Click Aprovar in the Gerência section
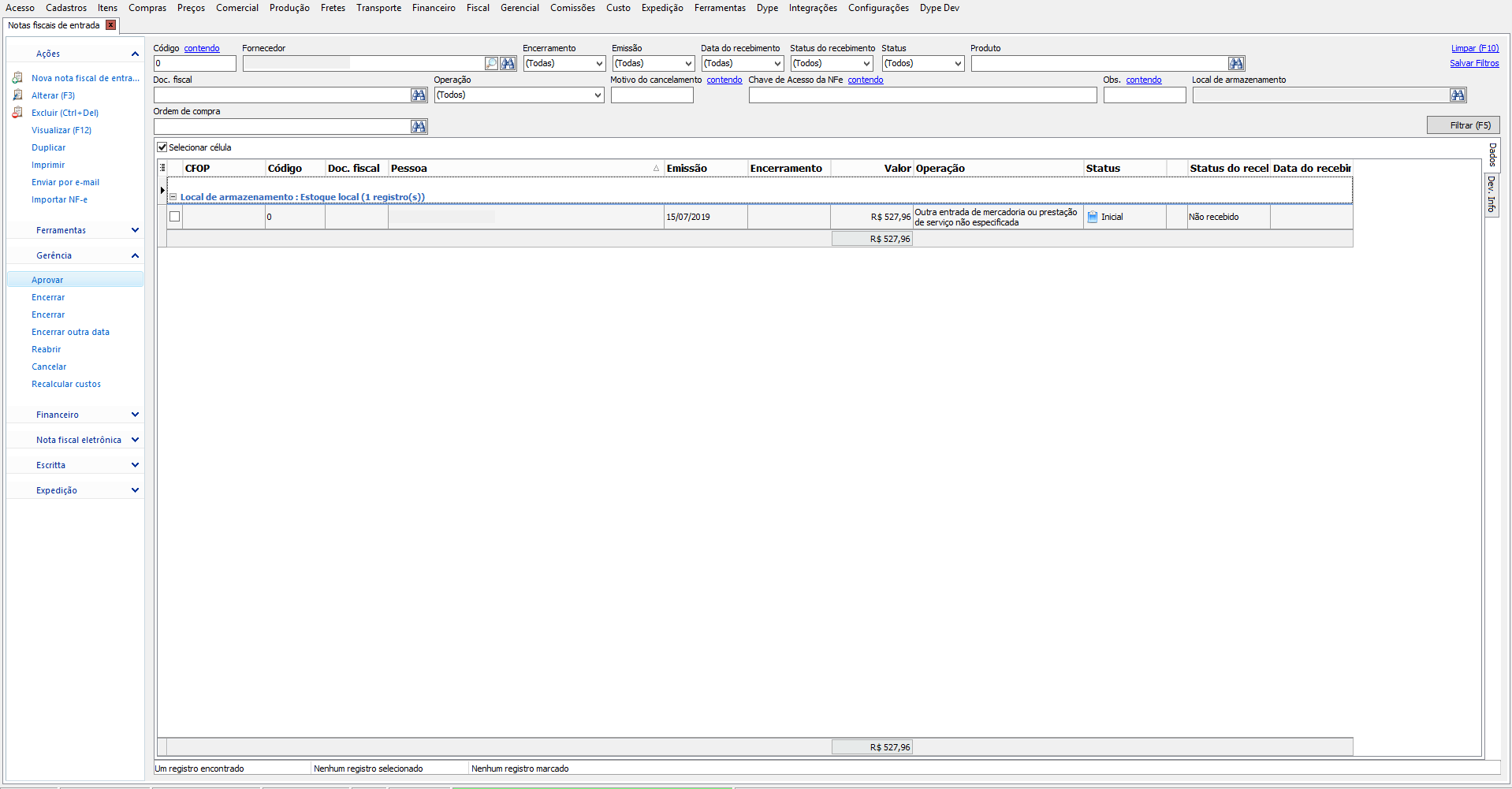 pos(47,280)
